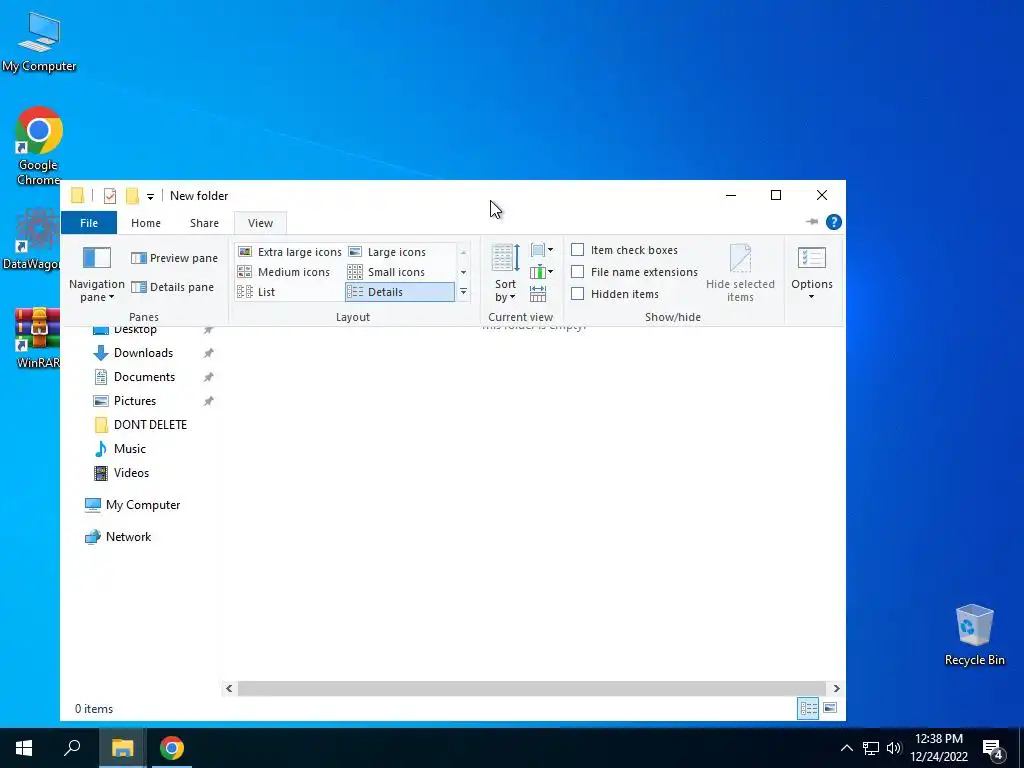This screenshot has width=1024, height=768.
Task: Pin icon beside Downloads
Action: pyautogui.click(x=208, y=353)
